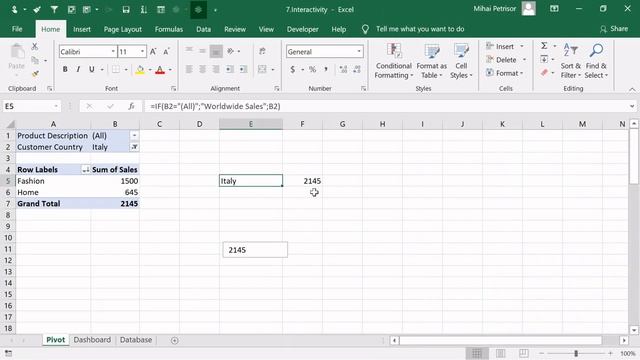This screenshot has height=360, width=640.
Task: Open Row Labels sort dropdown
Action: click(85, 169)
